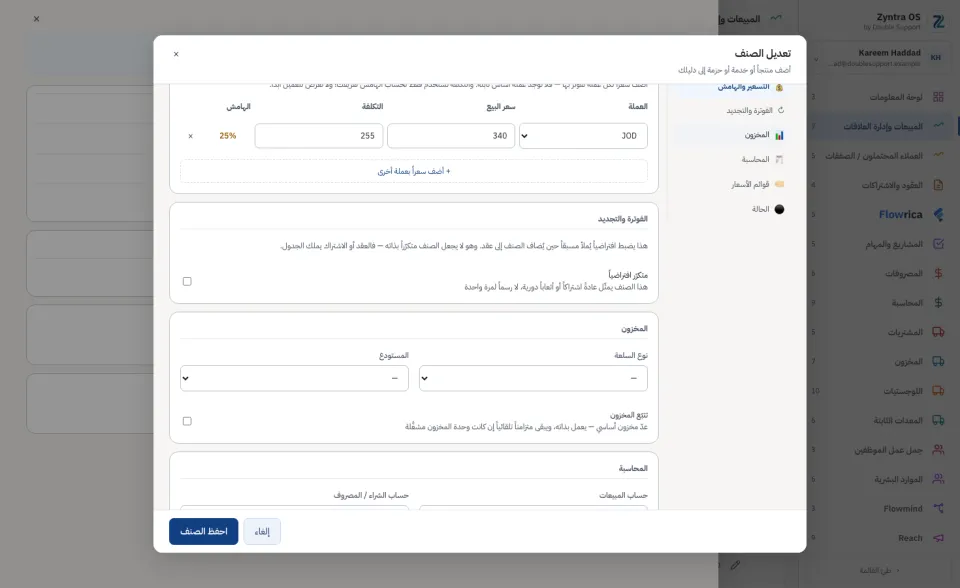Screen dimensions: 960x588
Task: Click the 25% margin value
Action: [228, 136]
